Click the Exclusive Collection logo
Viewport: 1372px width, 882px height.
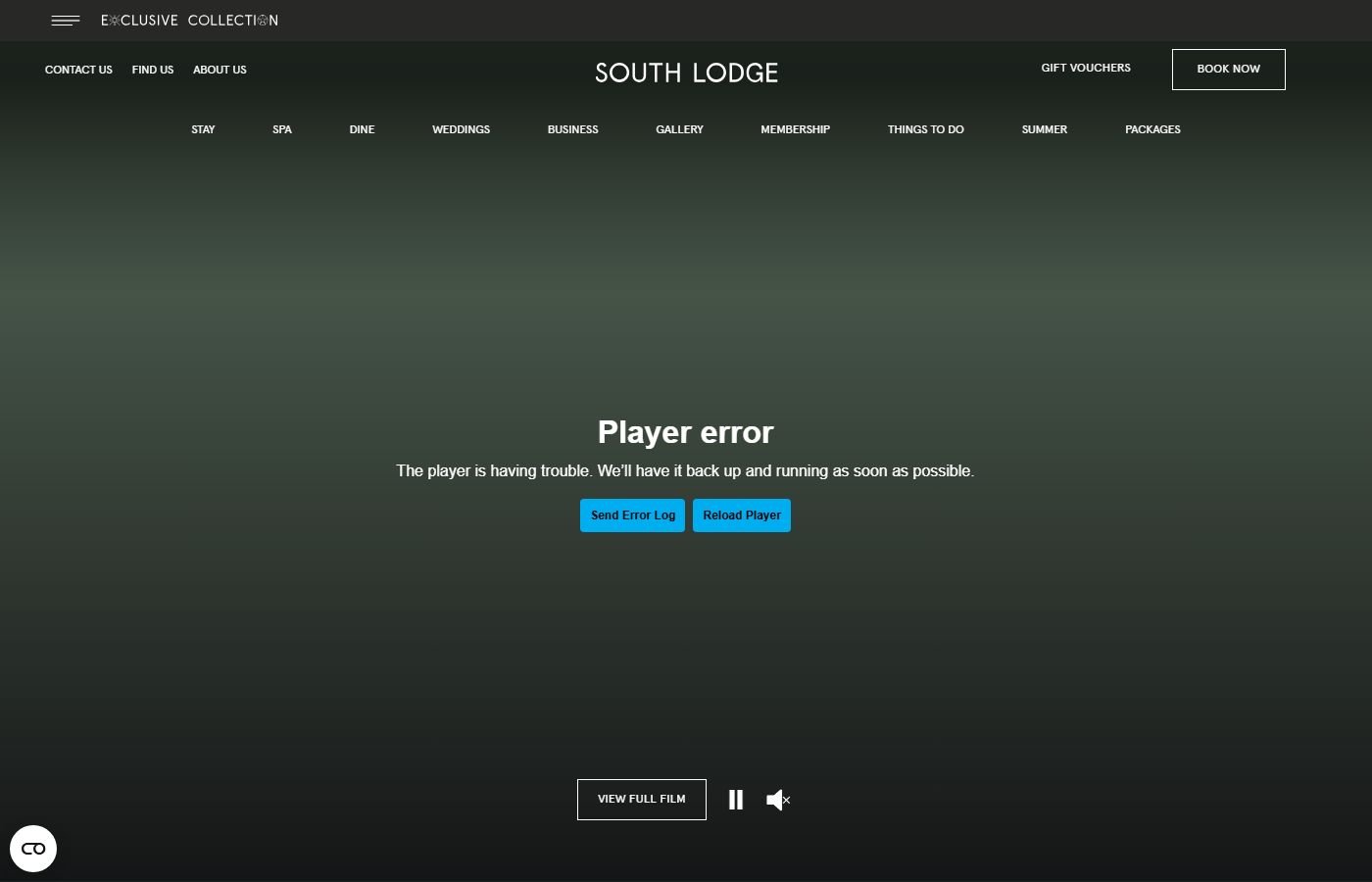coord(189,21)
